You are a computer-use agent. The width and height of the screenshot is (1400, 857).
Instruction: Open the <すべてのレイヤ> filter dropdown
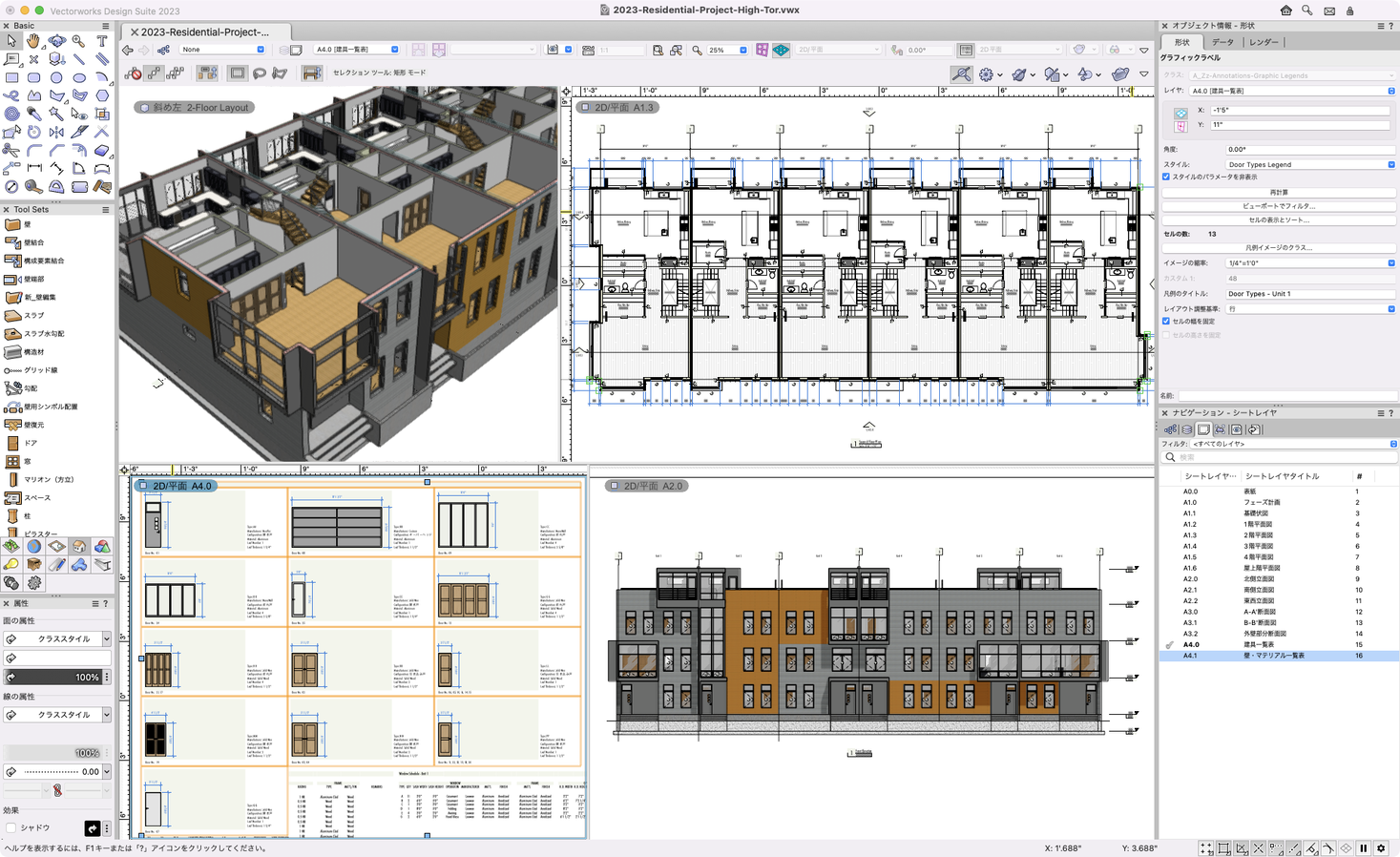(x=1392, y=443)
